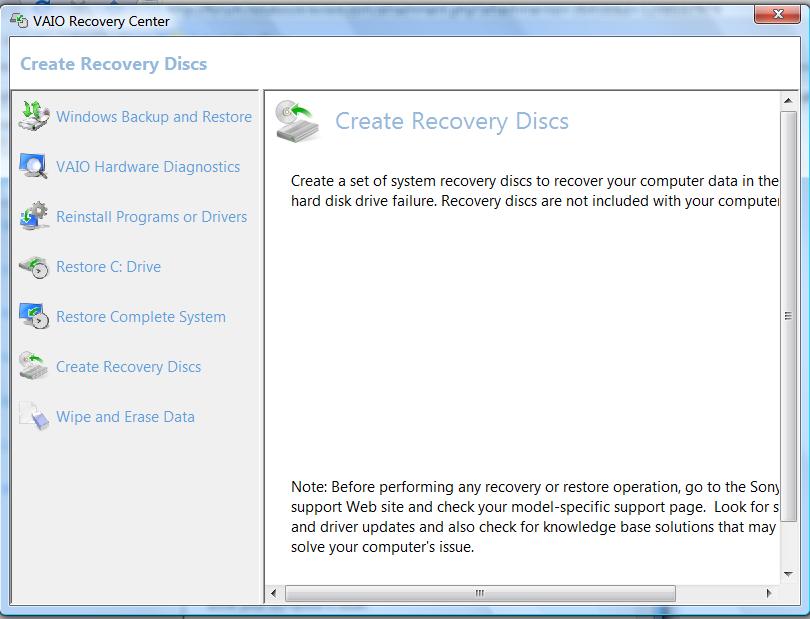810x619 pixels.
Task: Click the VAIO Recovery Center title bar icon
Action: [19, 21]
